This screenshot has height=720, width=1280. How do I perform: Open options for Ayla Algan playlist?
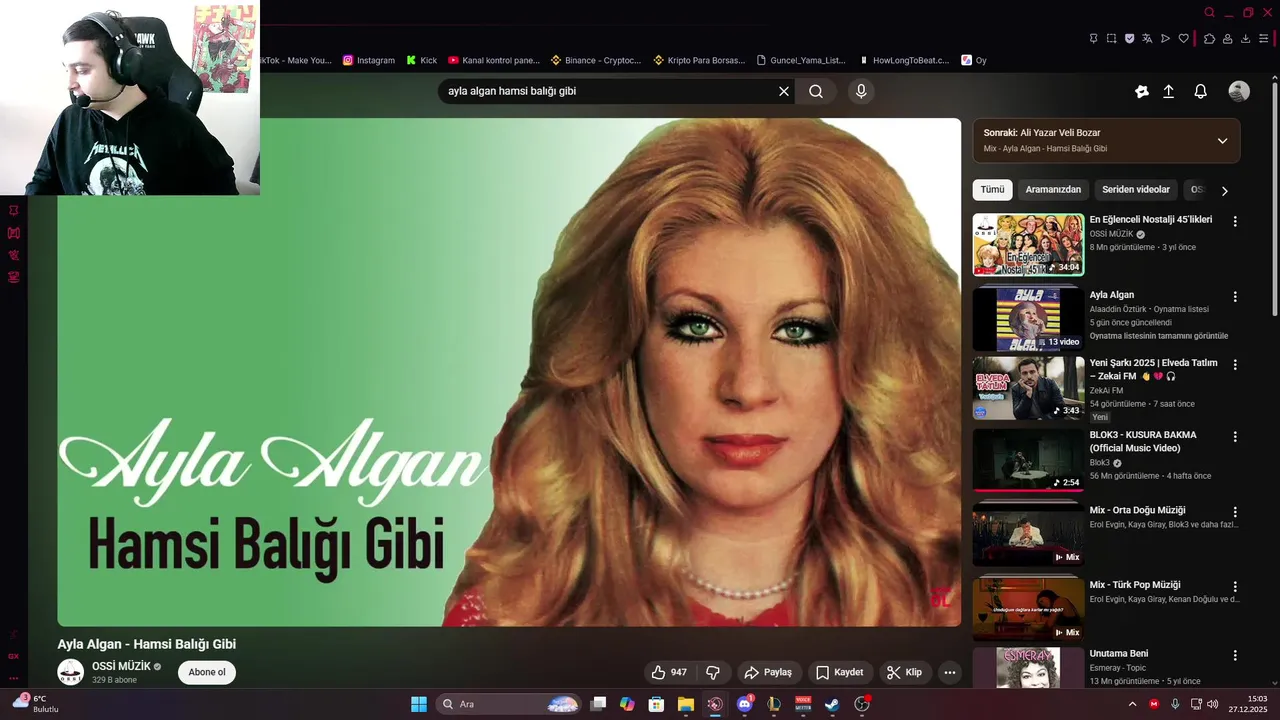tap(1235, 297)
